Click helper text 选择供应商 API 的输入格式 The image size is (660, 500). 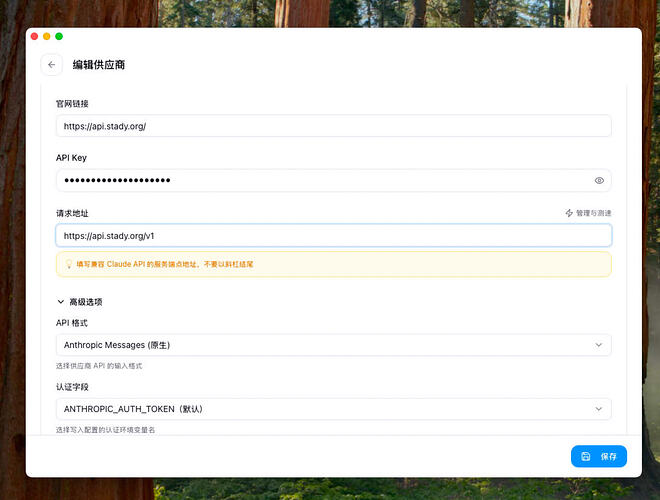pyautogui.click(x=99, y=366)
